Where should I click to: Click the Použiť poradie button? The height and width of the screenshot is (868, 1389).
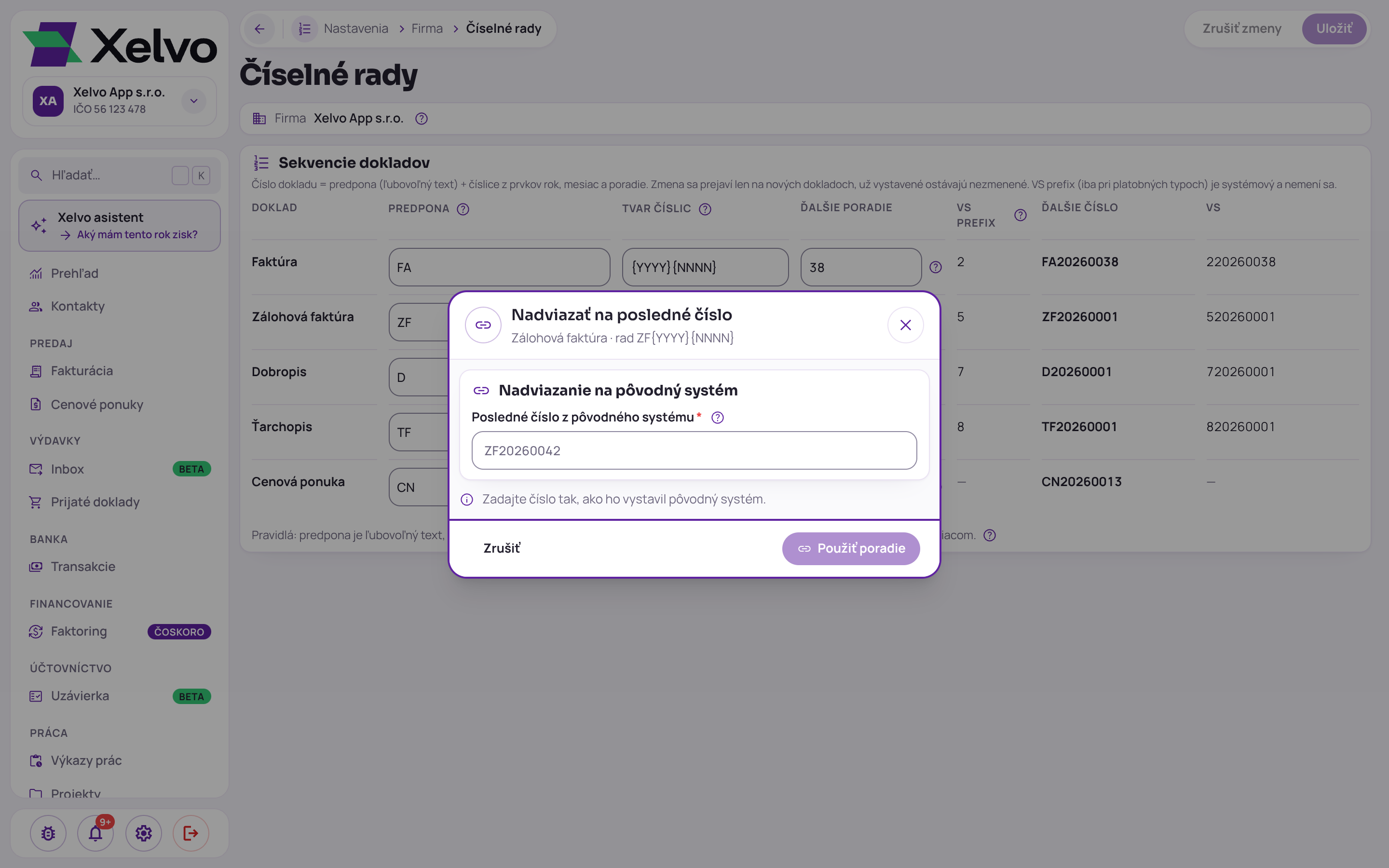pos(851,548)
